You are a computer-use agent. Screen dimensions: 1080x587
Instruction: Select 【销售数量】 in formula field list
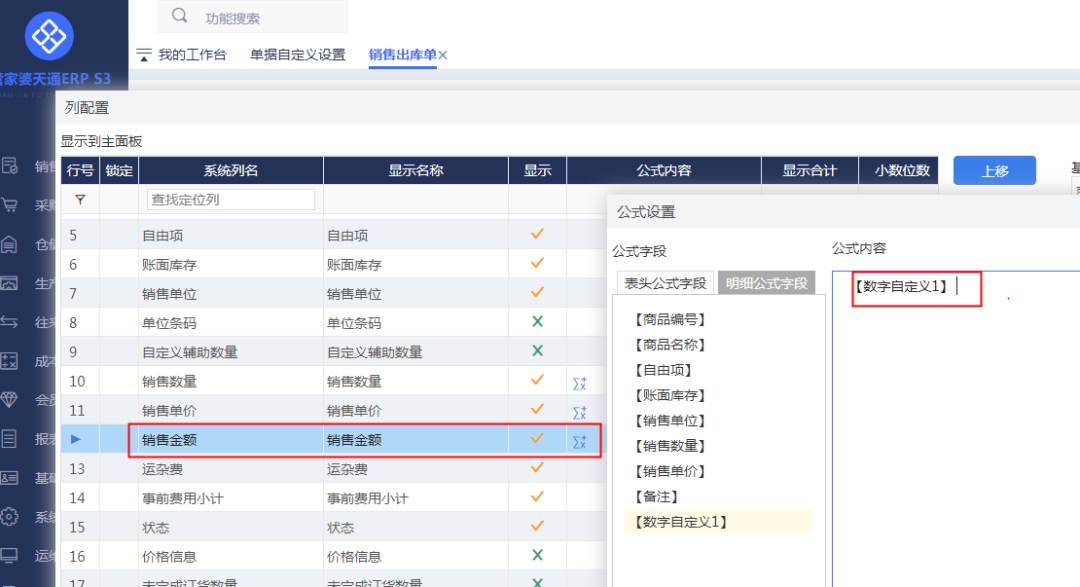[670, 446]
